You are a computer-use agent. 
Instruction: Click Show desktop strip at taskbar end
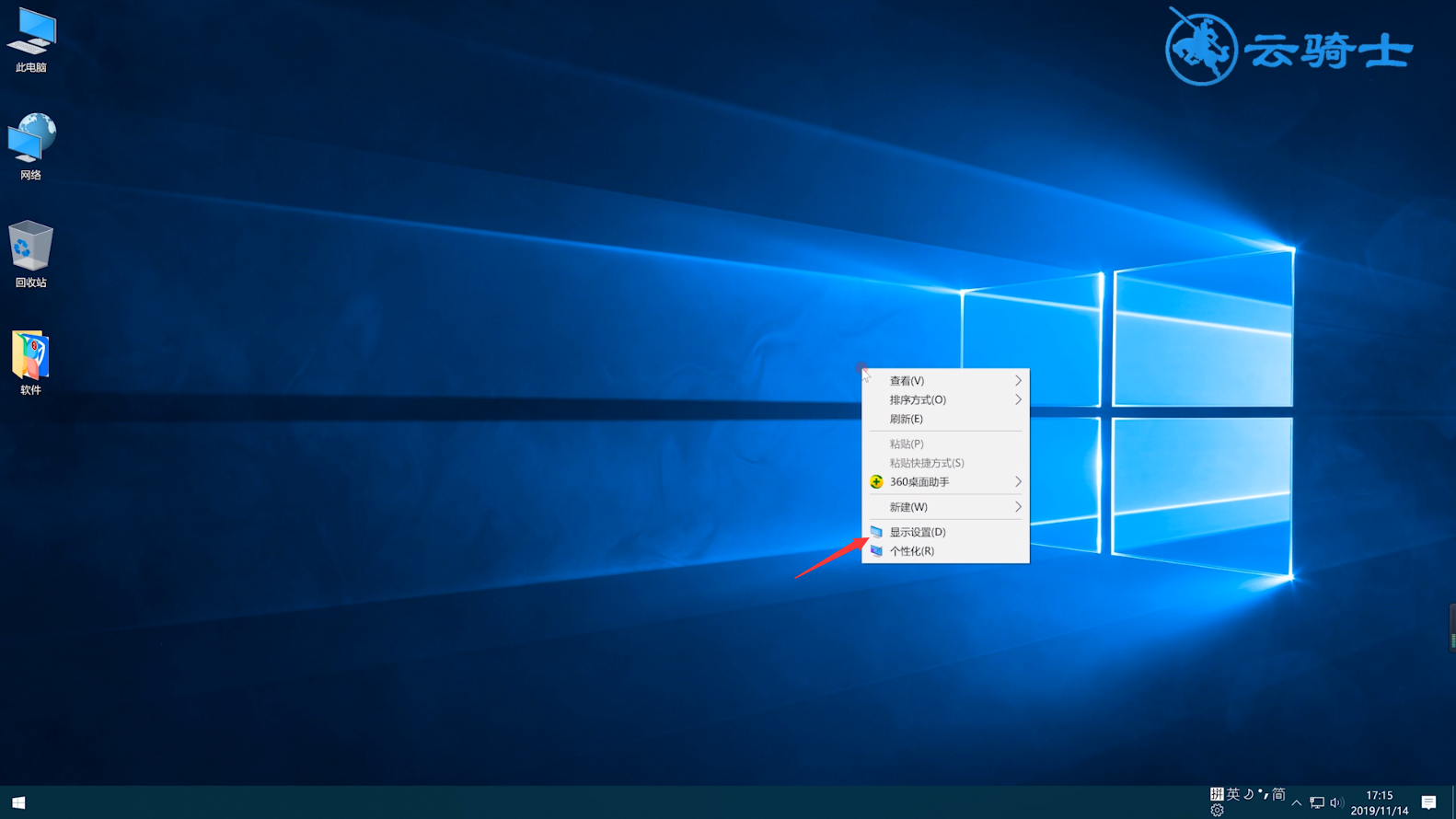point(1453,802)
